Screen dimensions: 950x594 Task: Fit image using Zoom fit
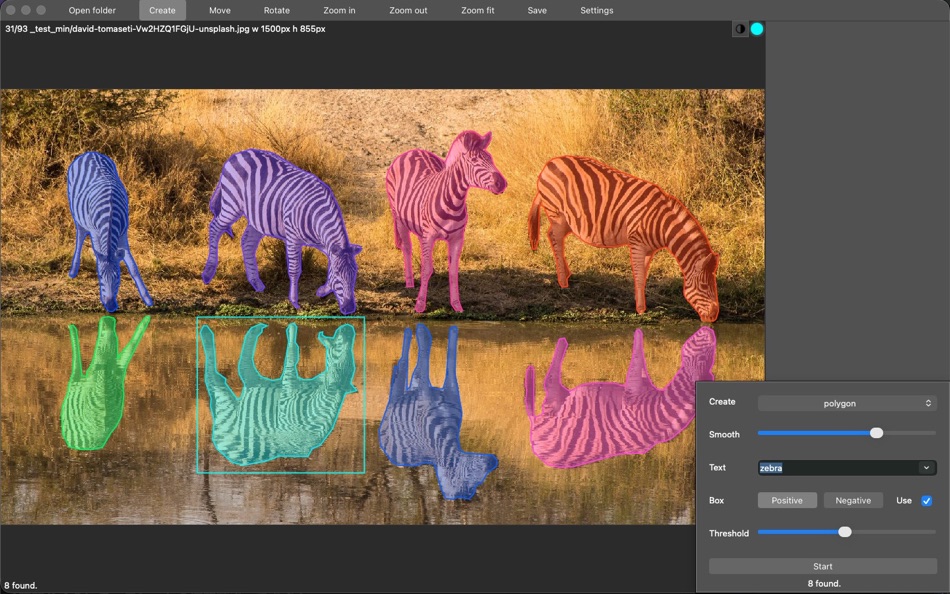[x=477, y=10]
